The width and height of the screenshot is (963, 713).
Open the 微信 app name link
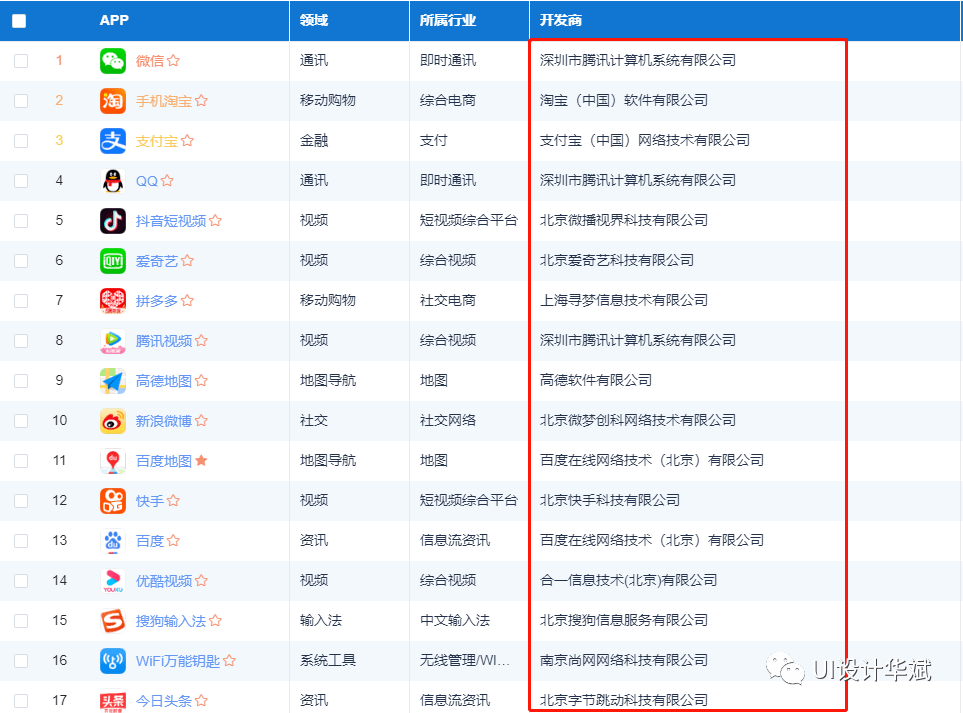(150, 61)
